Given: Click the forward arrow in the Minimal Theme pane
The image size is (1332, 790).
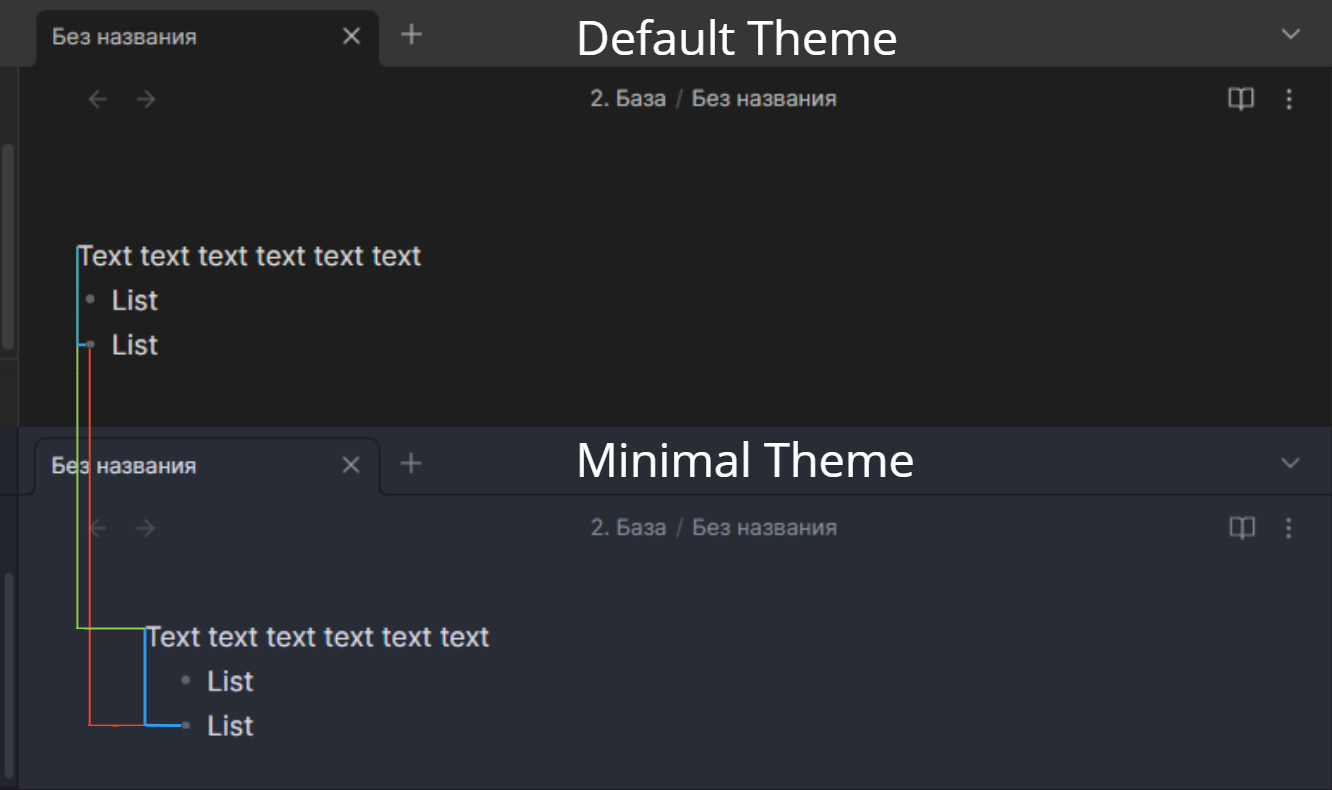Looking at the screenshot, I should point(145,527).
